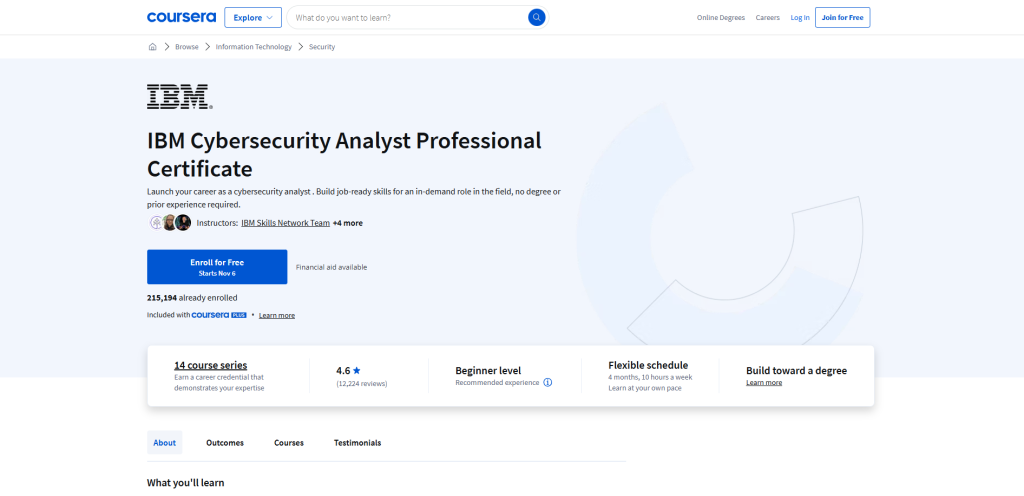The image size is (1024, 496).
Task: Open Online Degrees link
Action: point(721,18)
